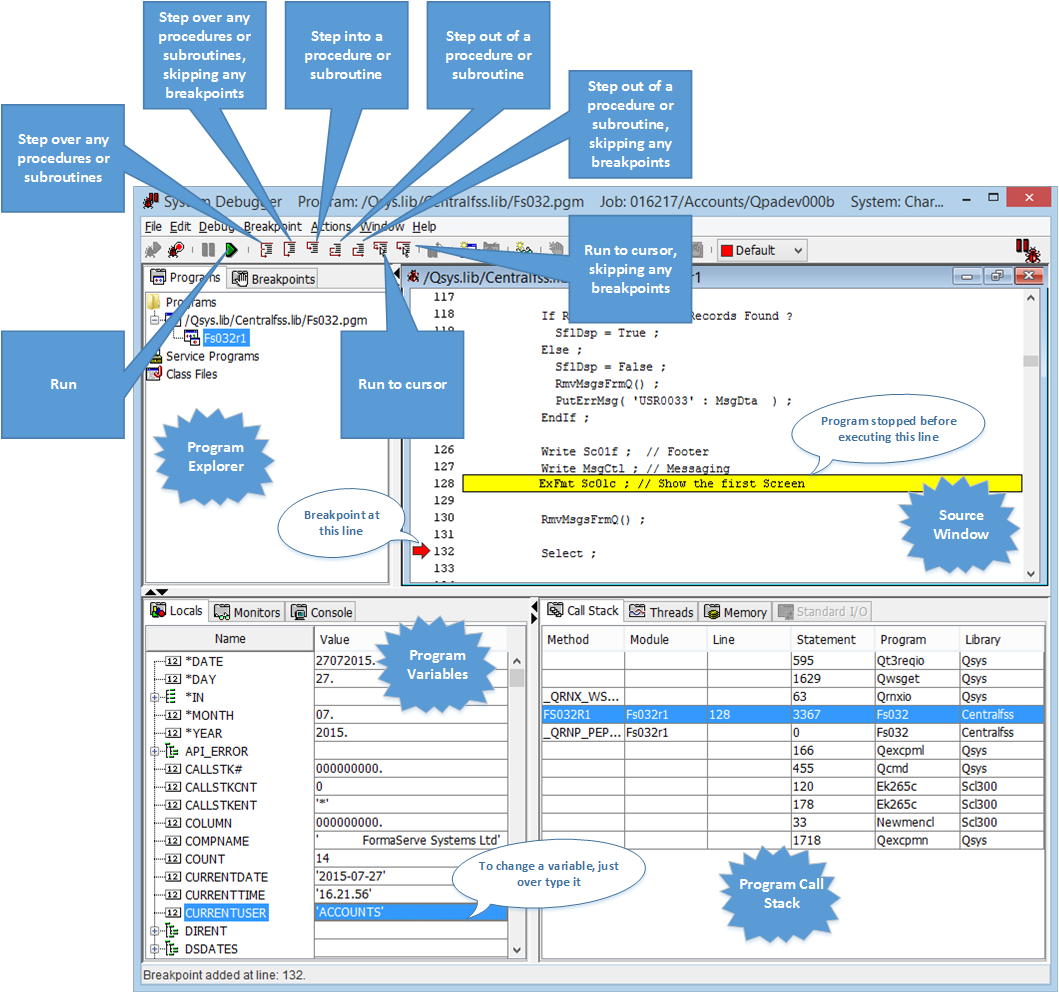Click Step over skipping breakpoints icon
Screen dimensions: 1059x993
point(289,250)
